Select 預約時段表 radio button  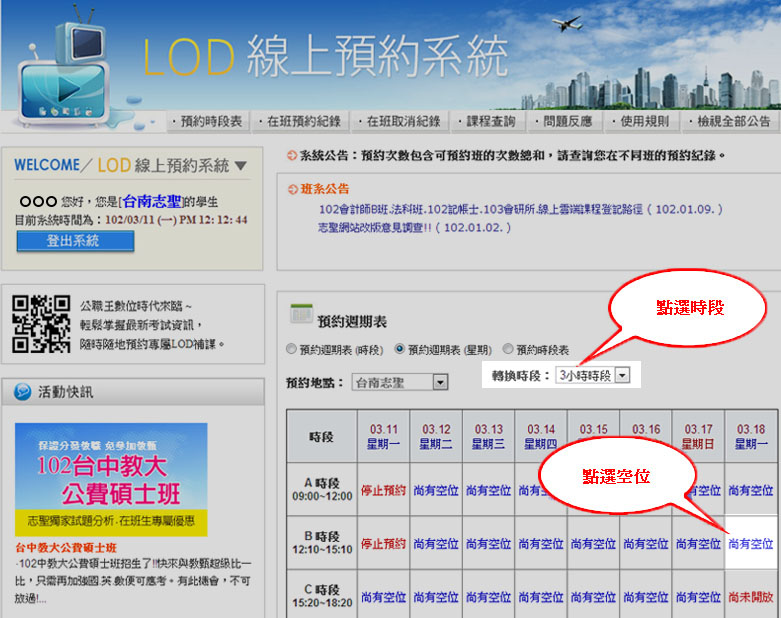[x=508, y=349]
